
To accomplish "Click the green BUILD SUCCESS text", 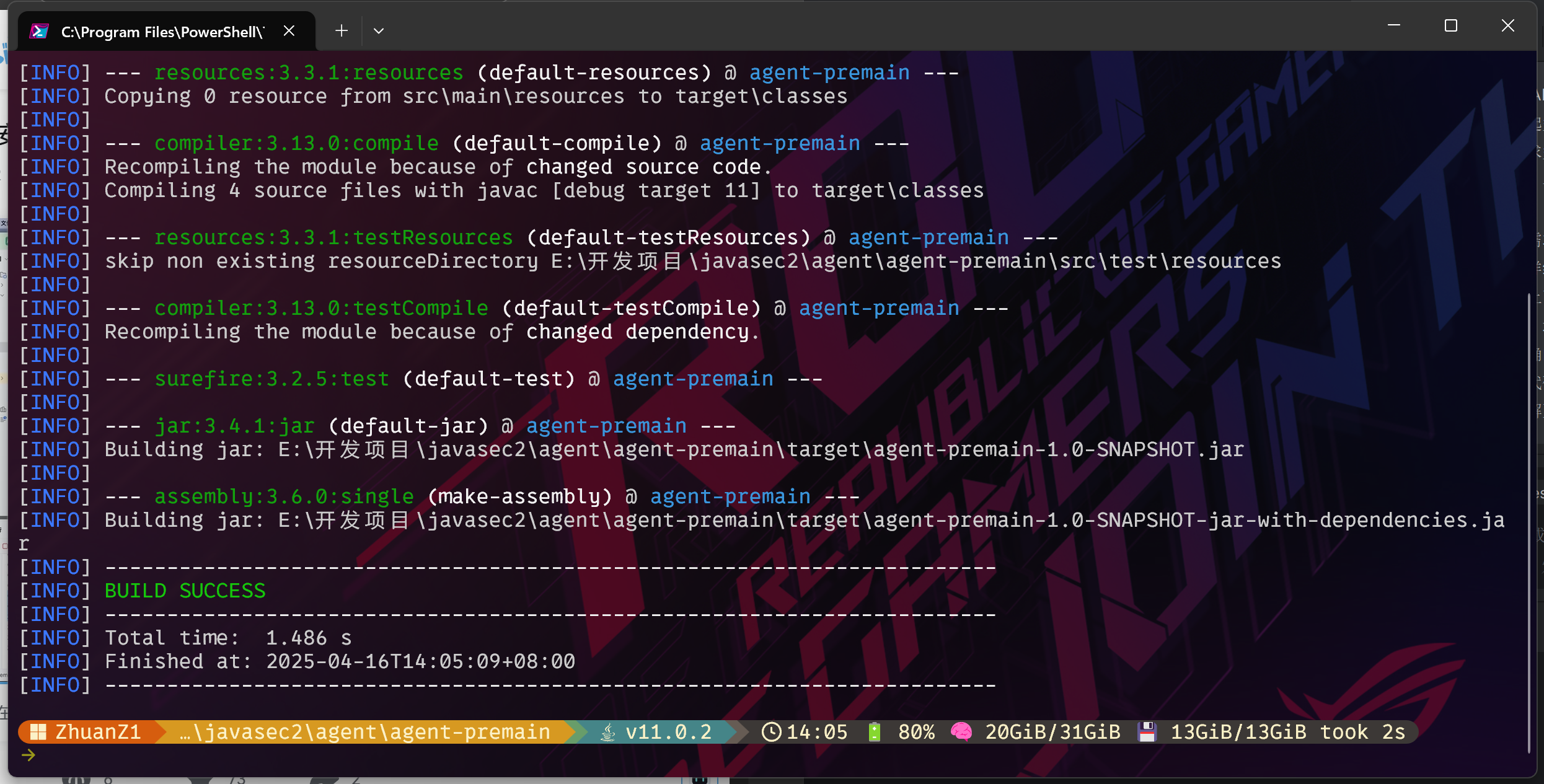I will tap(185, 591).
